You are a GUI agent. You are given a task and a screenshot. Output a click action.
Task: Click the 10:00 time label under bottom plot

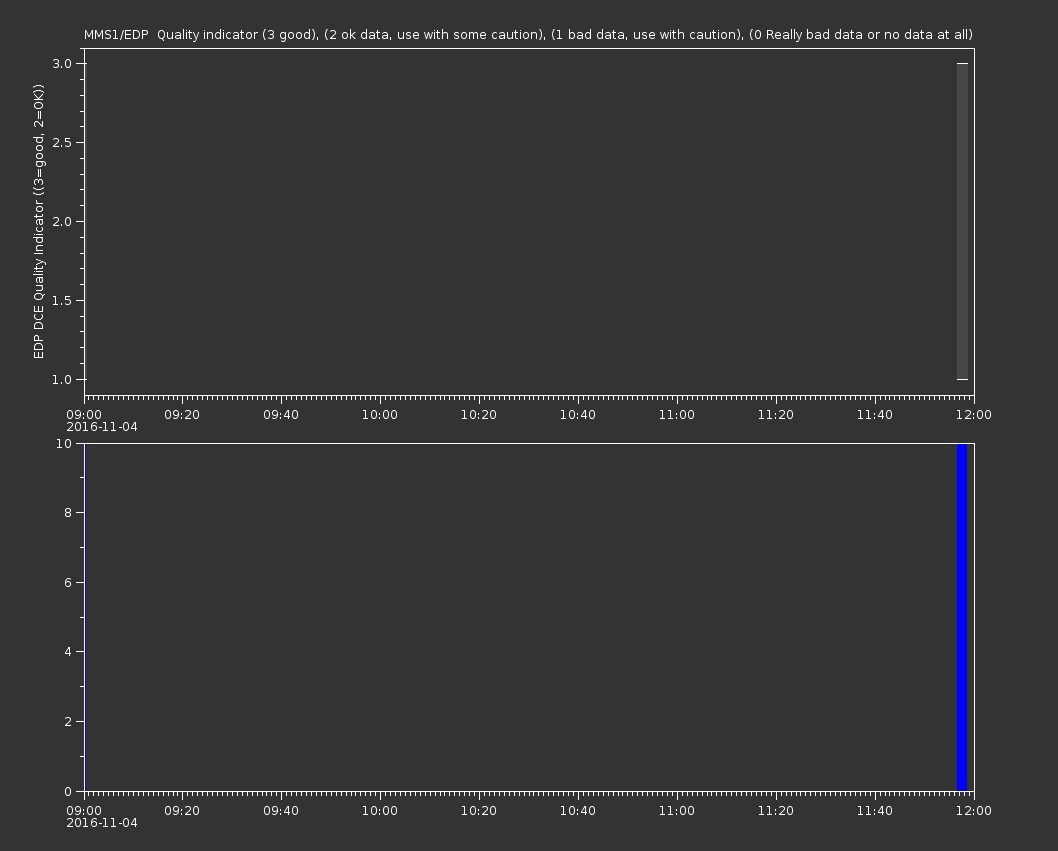[x=380, y=811]
